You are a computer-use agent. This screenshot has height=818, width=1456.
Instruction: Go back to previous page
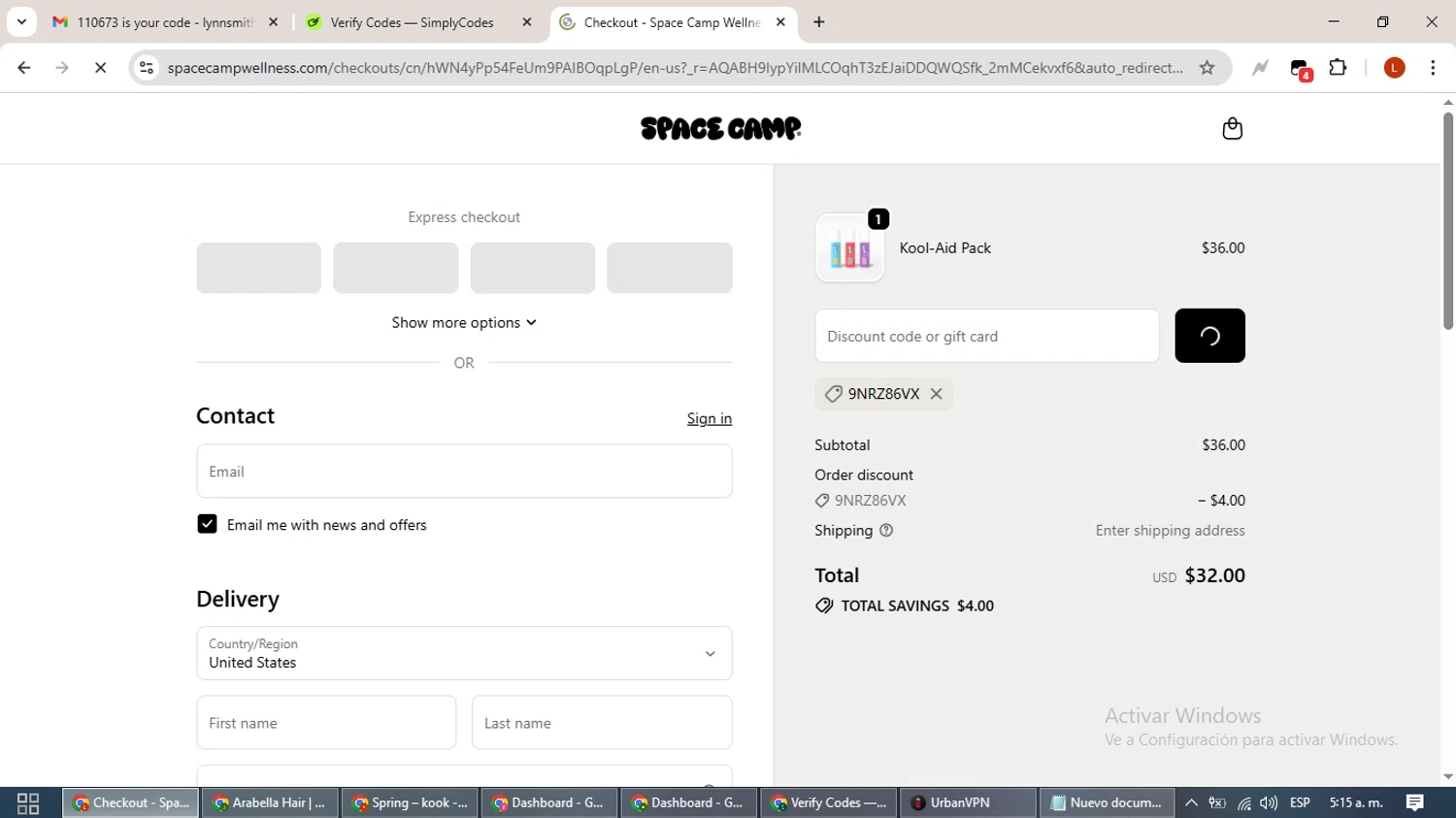click(x=24, y=68)
